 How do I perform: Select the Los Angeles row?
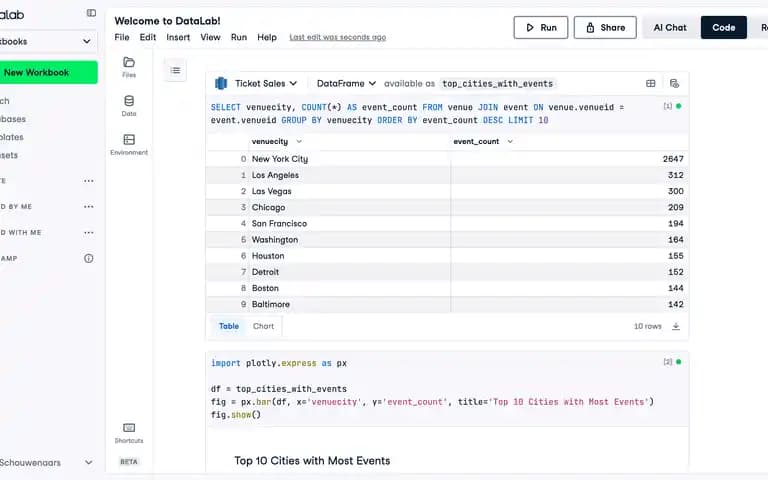click(447, 175)
